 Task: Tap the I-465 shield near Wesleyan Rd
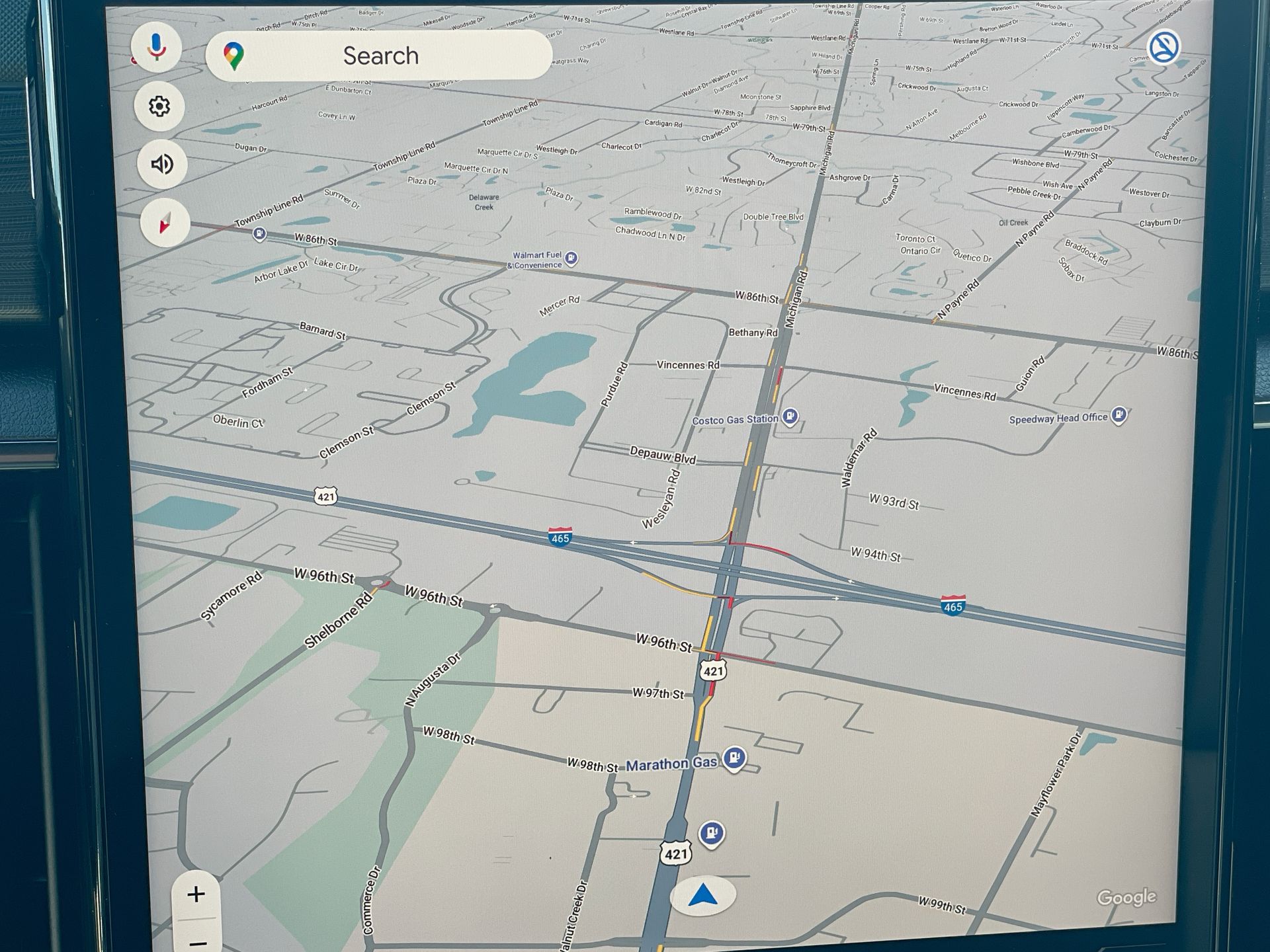560,537
